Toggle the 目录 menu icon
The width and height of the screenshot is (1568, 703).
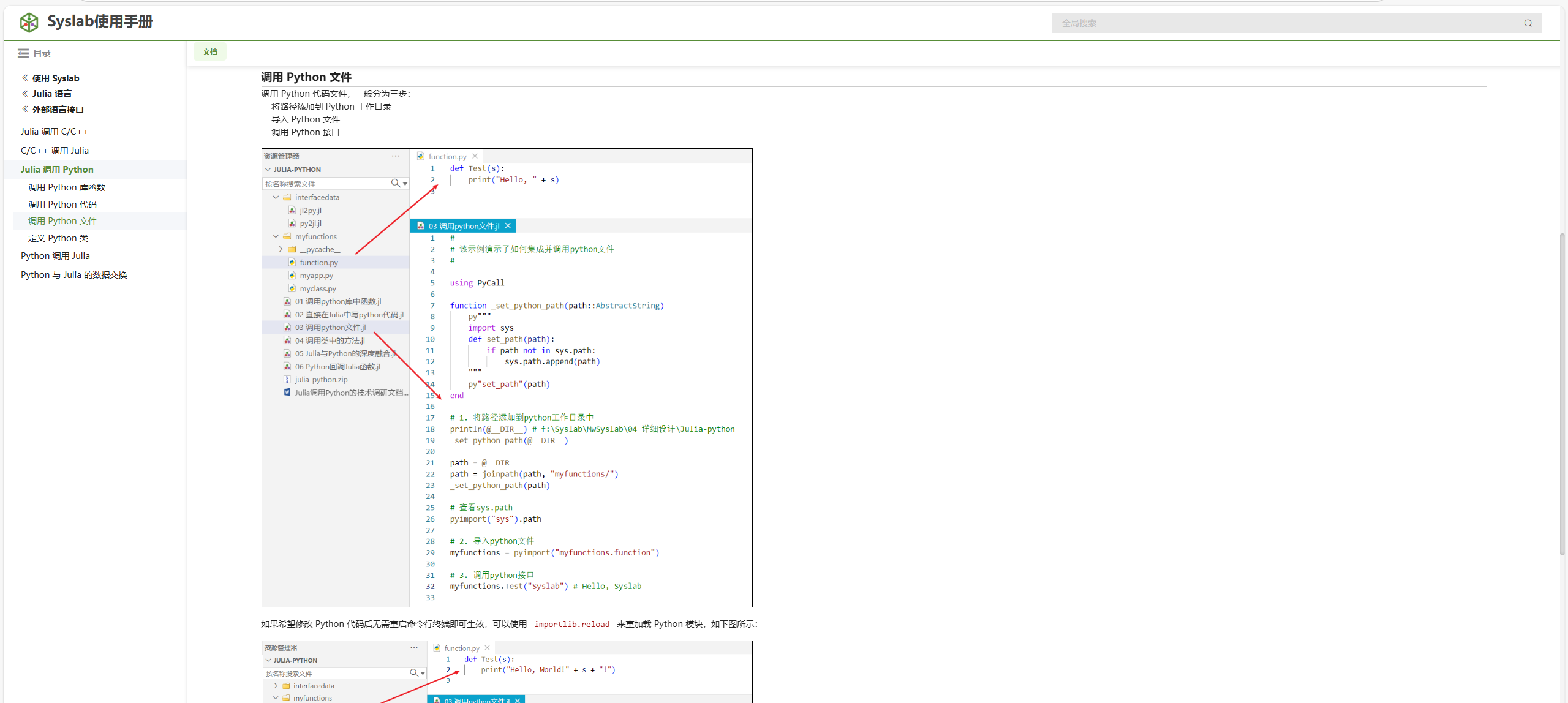coord(23,53)
